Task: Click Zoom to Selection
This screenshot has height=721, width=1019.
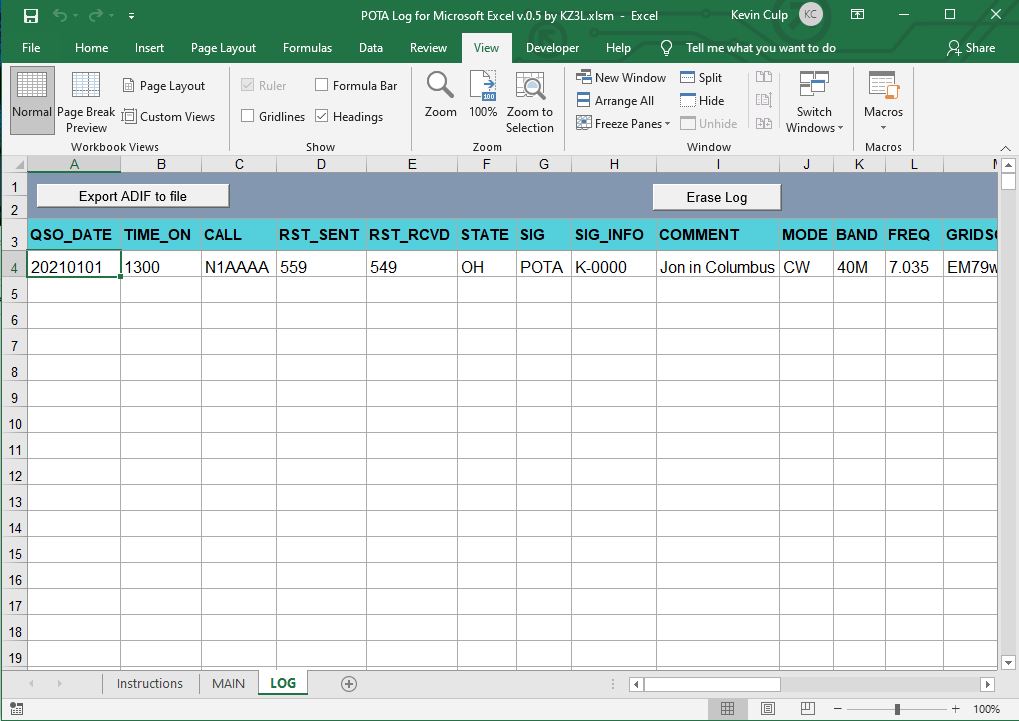Action: [x=530, y=102]
